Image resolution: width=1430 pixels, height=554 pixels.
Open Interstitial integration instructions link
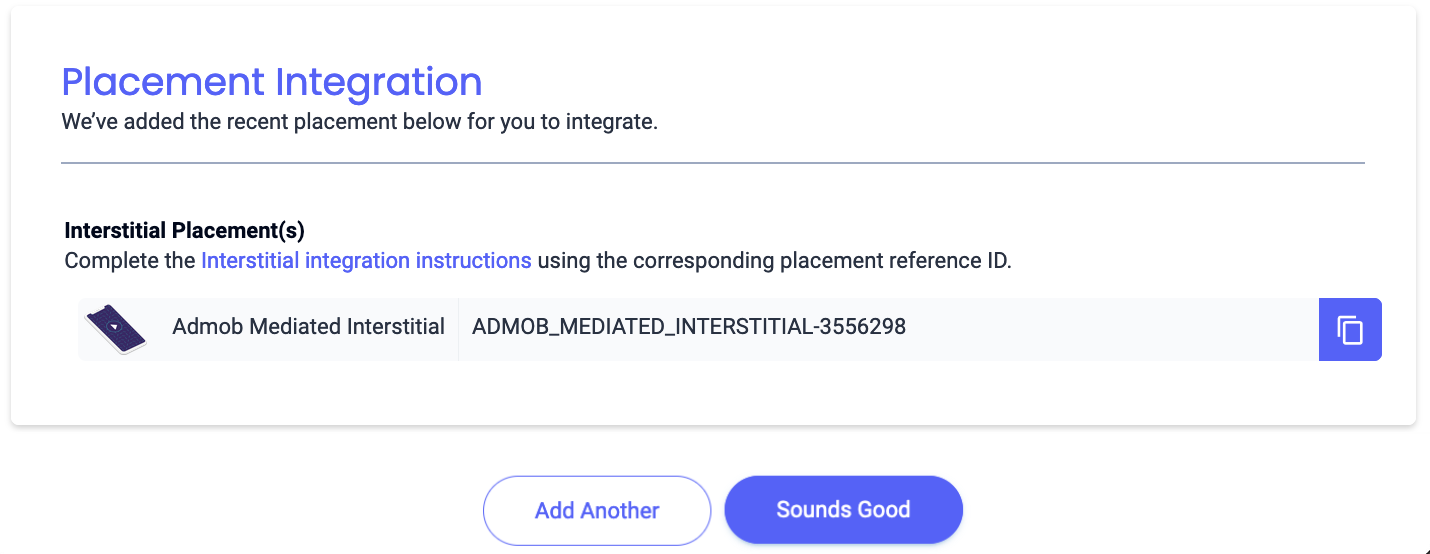(366, 261)
